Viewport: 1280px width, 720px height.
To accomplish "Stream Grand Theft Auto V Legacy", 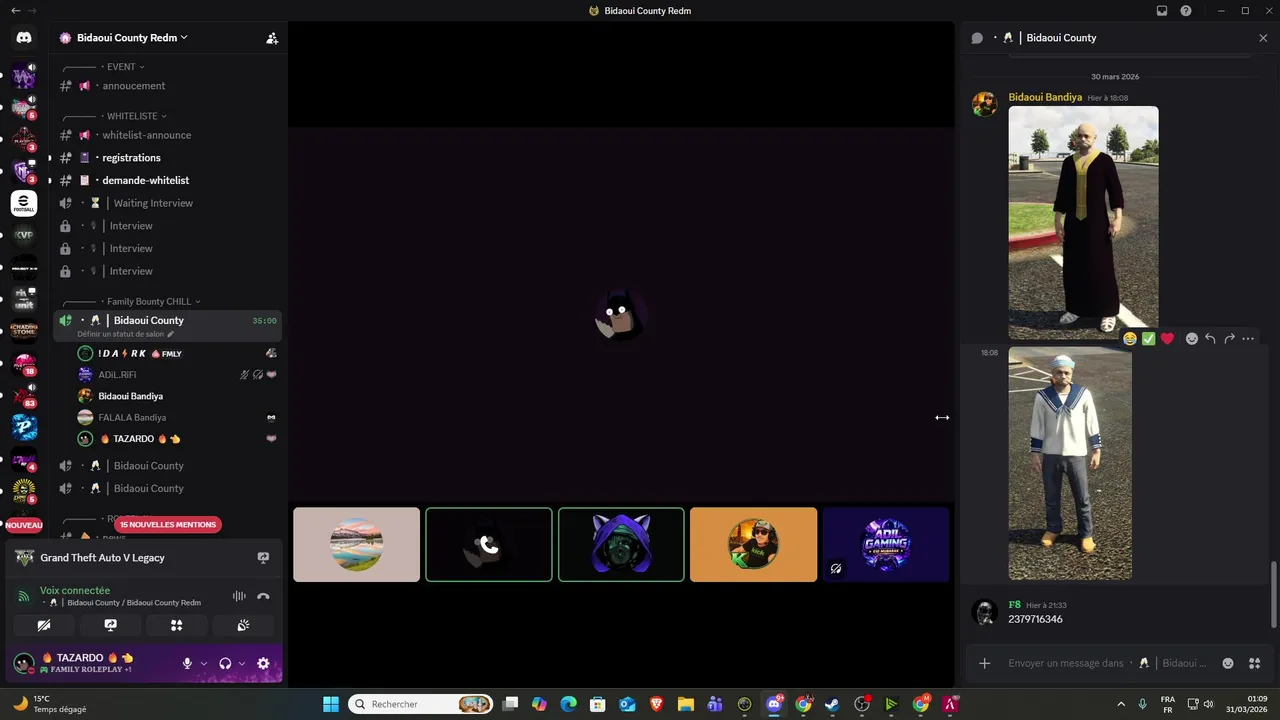I will [x=263, y=558].
